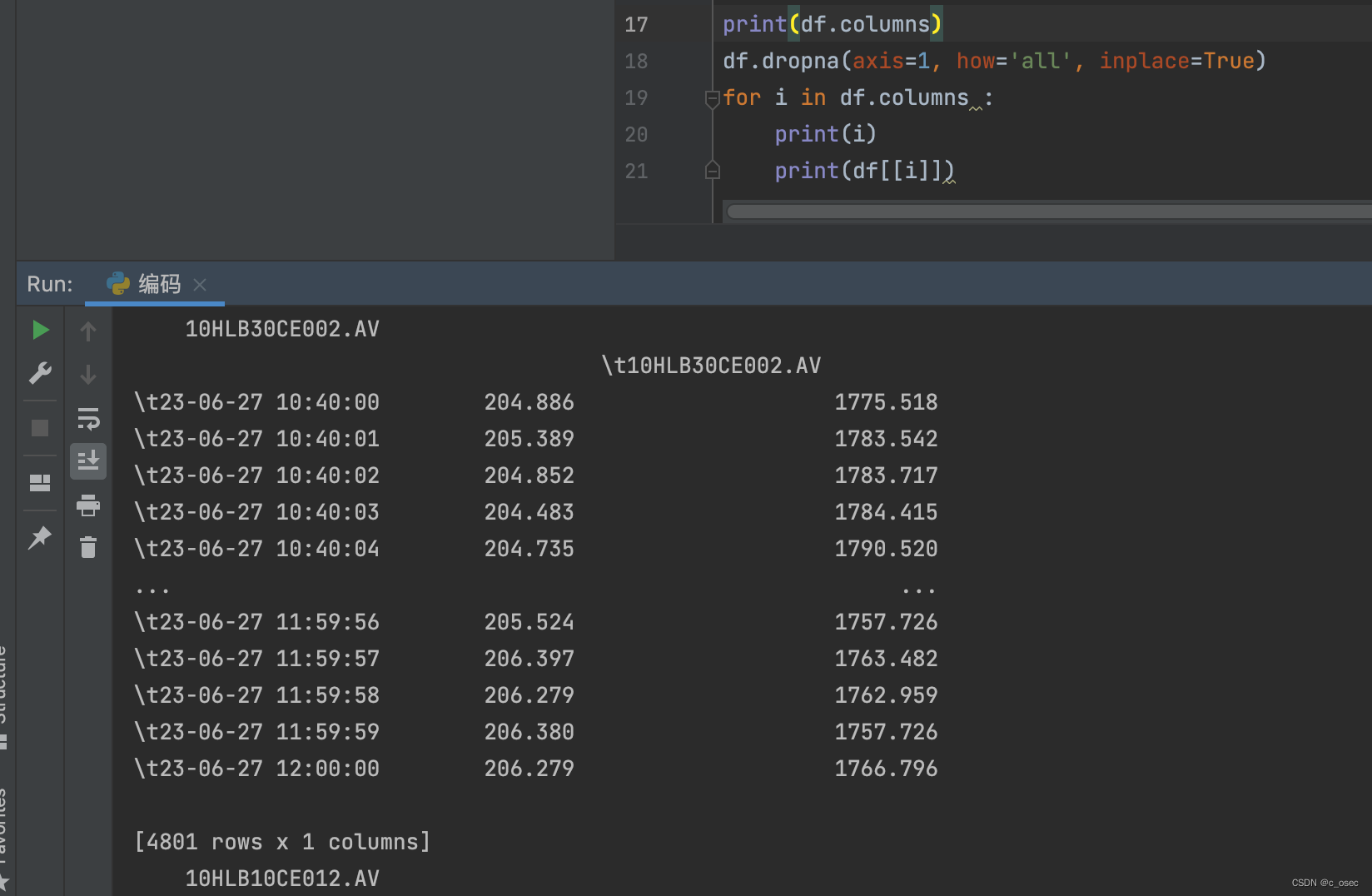Select the Run tool window label
1372x896 pixels.
pyautogui.click(x=49, y=284)
